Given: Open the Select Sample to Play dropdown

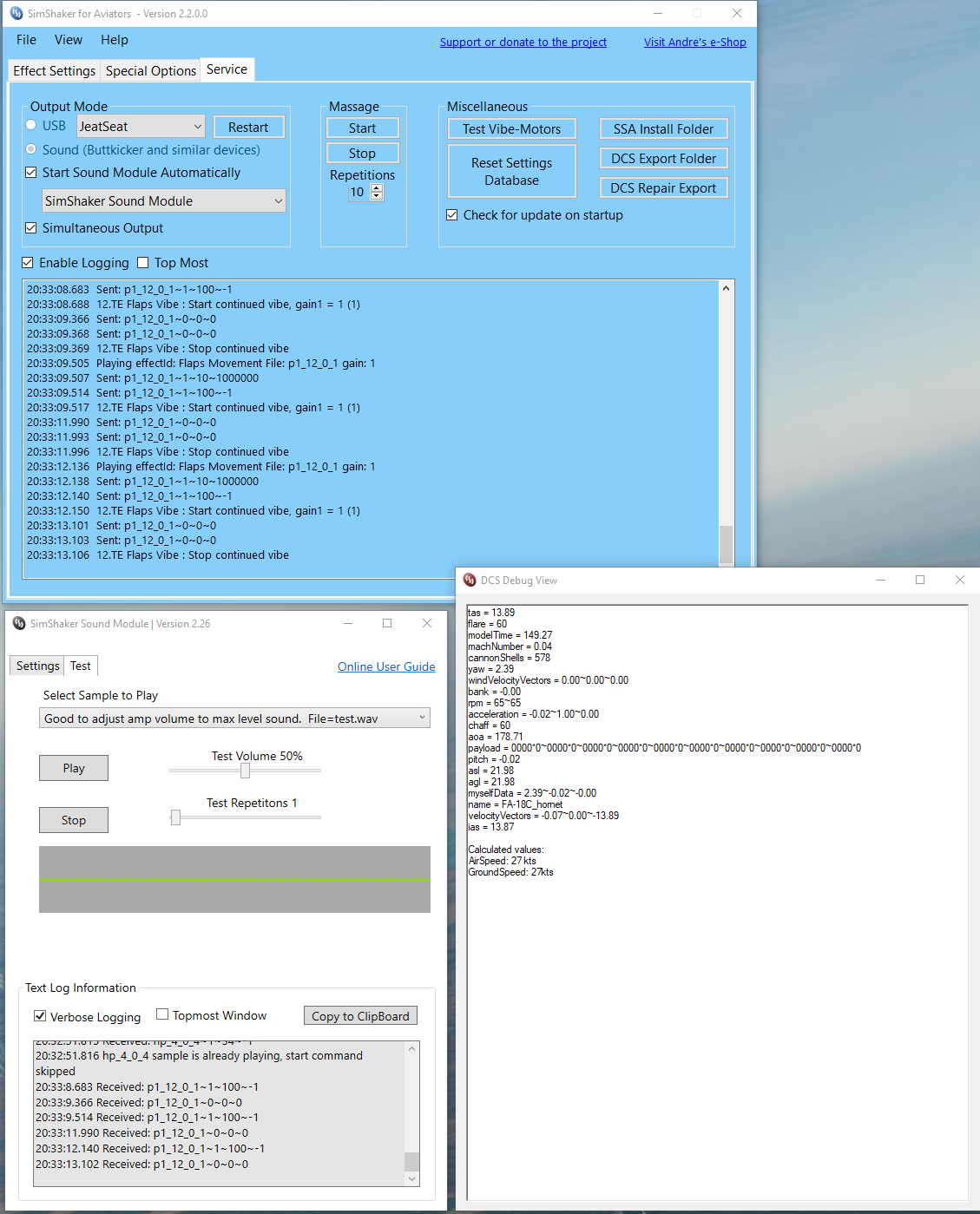Looking at the screenshot, I should coord(234,719).
